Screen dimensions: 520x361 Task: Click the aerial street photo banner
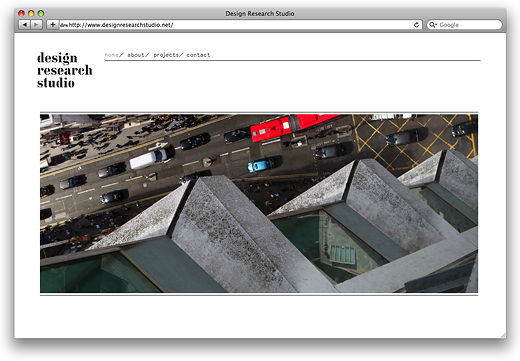[x=259, y=203]
